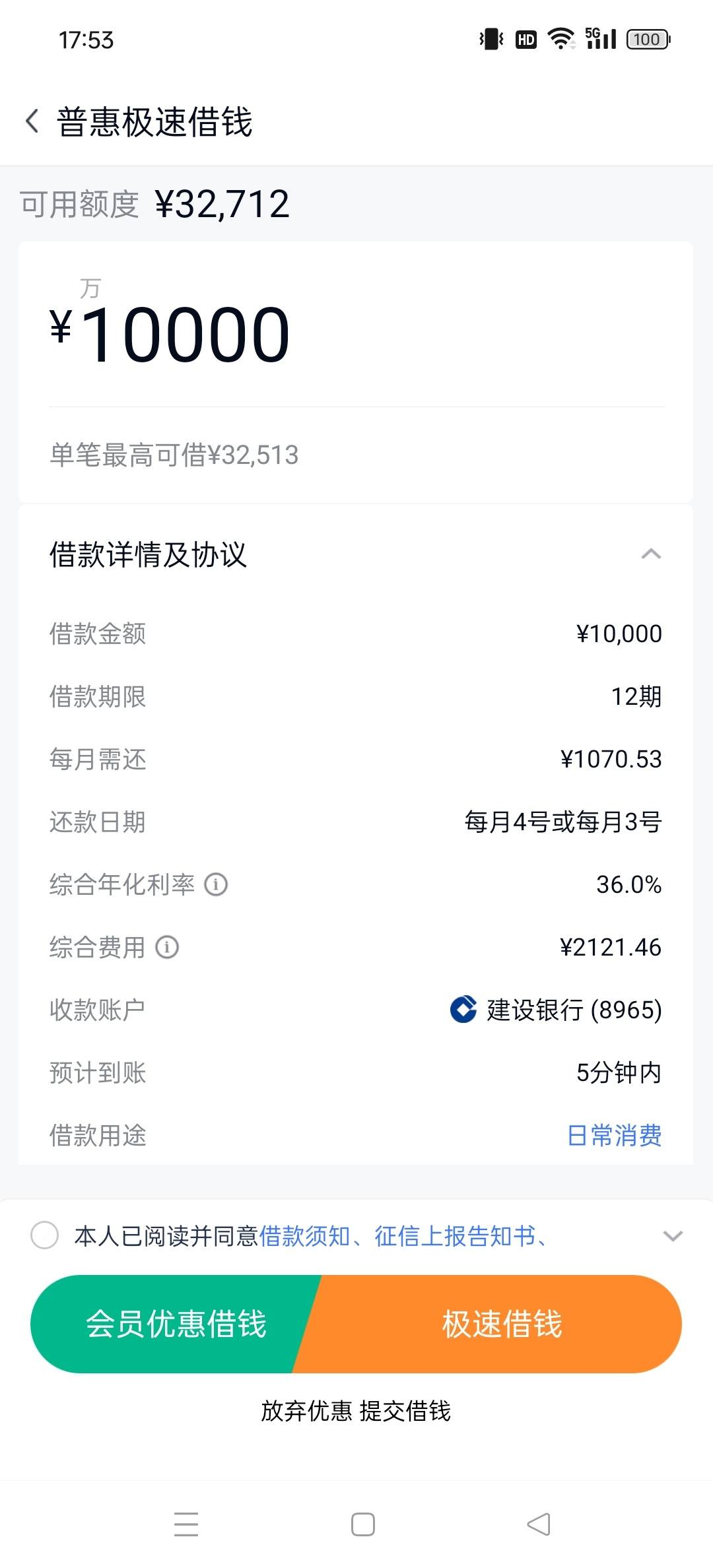Image resolution: width=713 pixels, height=1568 pixels.
Task: Open the 征信上报告知书 link
Action: [x=455, y=1236]
